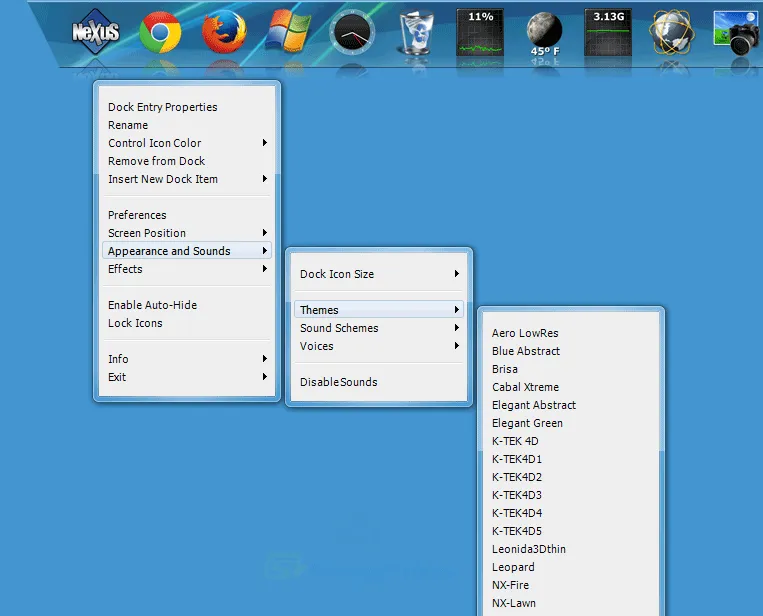Viewport: 763px width, 616px height.
Task: Apply the Cabal Xtreme theme
Action: [571, 387]
